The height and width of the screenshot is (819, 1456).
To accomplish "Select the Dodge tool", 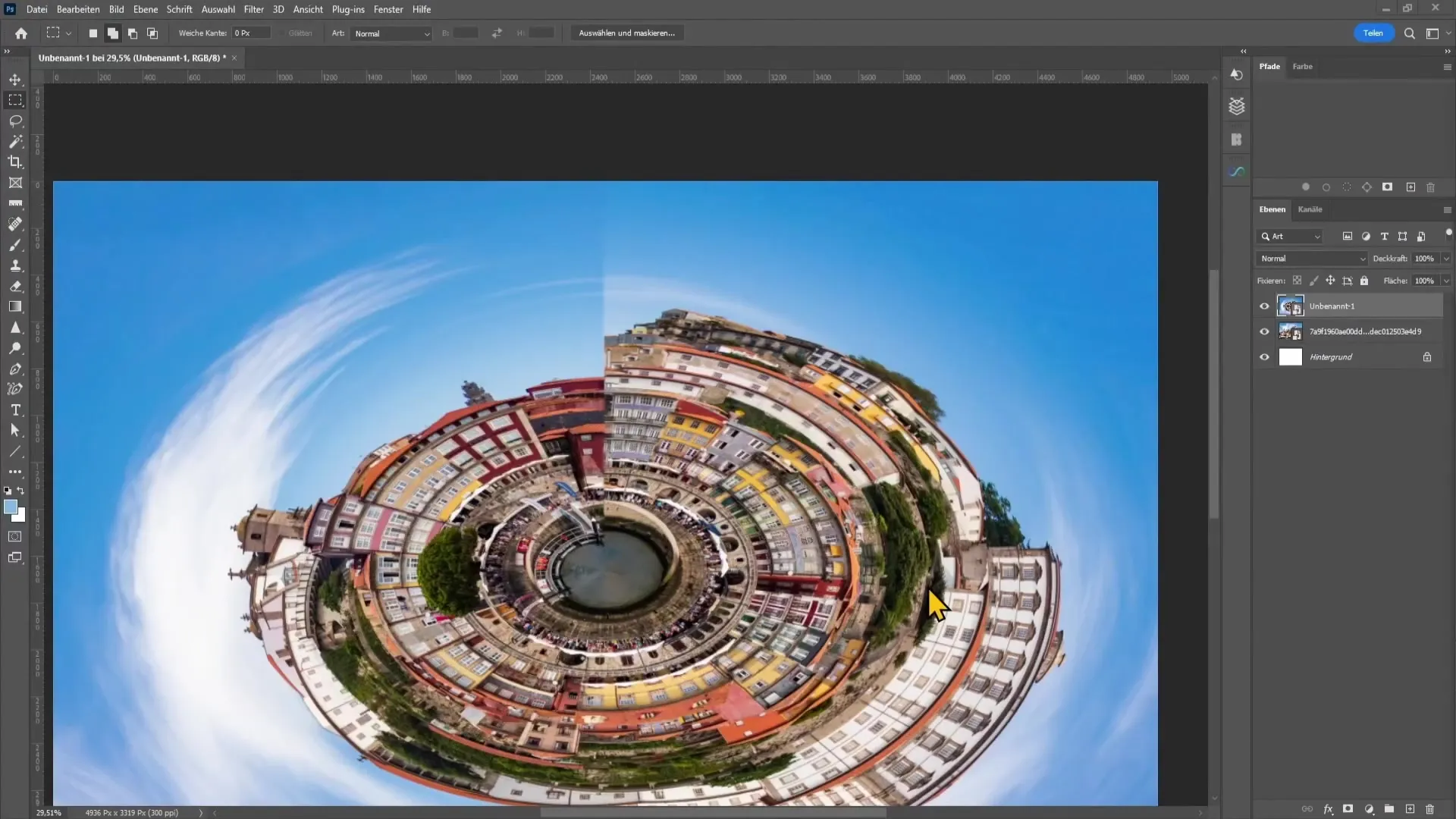I will 15,348.
